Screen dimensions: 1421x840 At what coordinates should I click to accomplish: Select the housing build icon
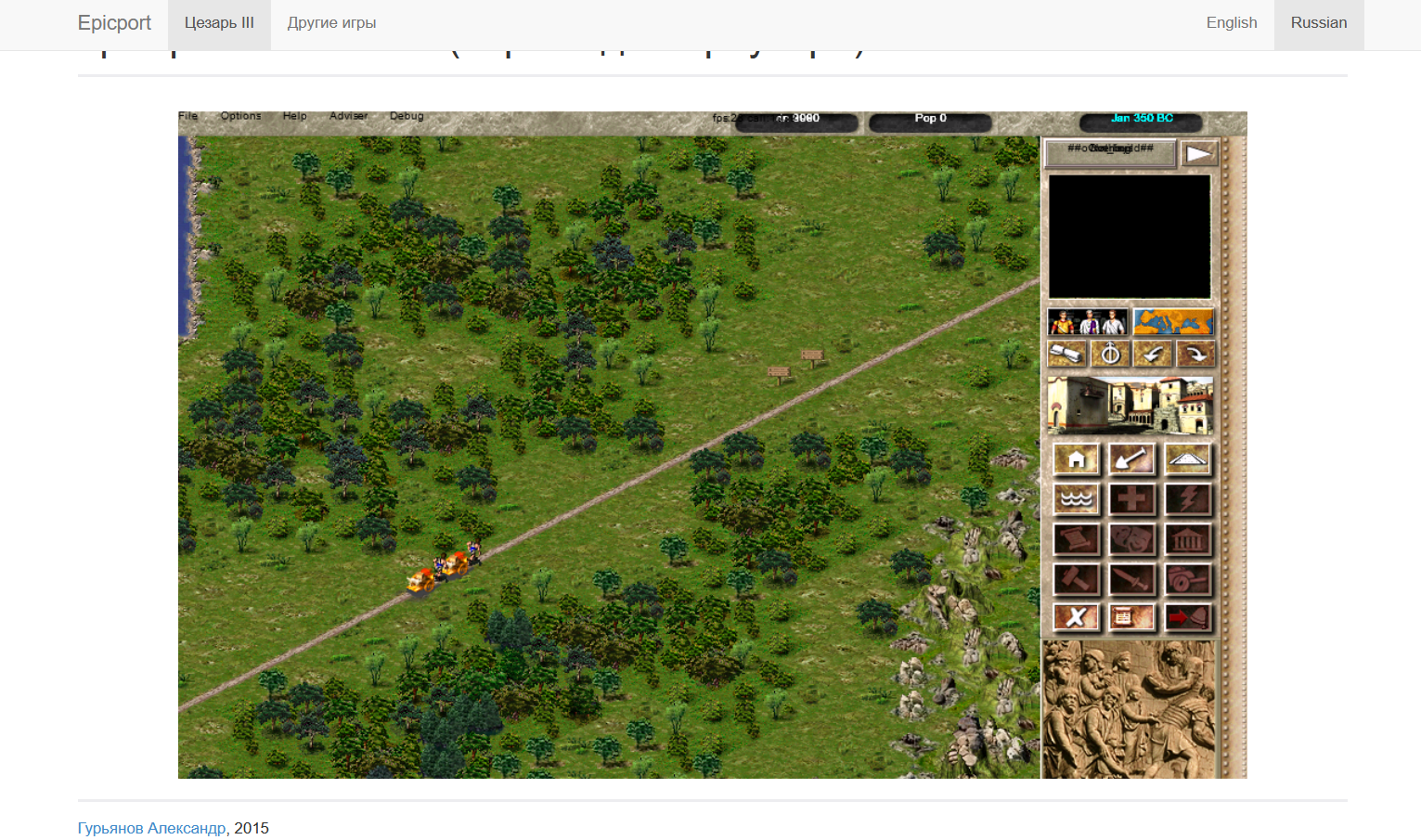pos(1077,459)
